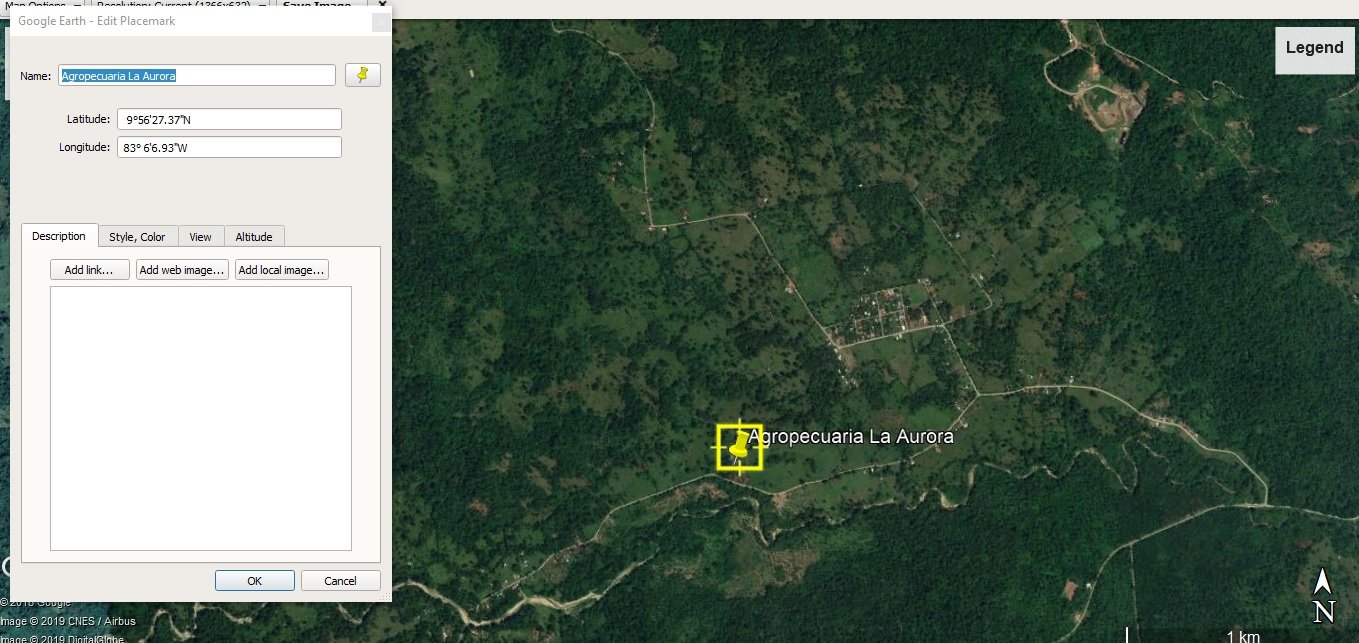1359x643 pixels.
Task: Confirm placemark with the OK button
Action: (254, 581)
